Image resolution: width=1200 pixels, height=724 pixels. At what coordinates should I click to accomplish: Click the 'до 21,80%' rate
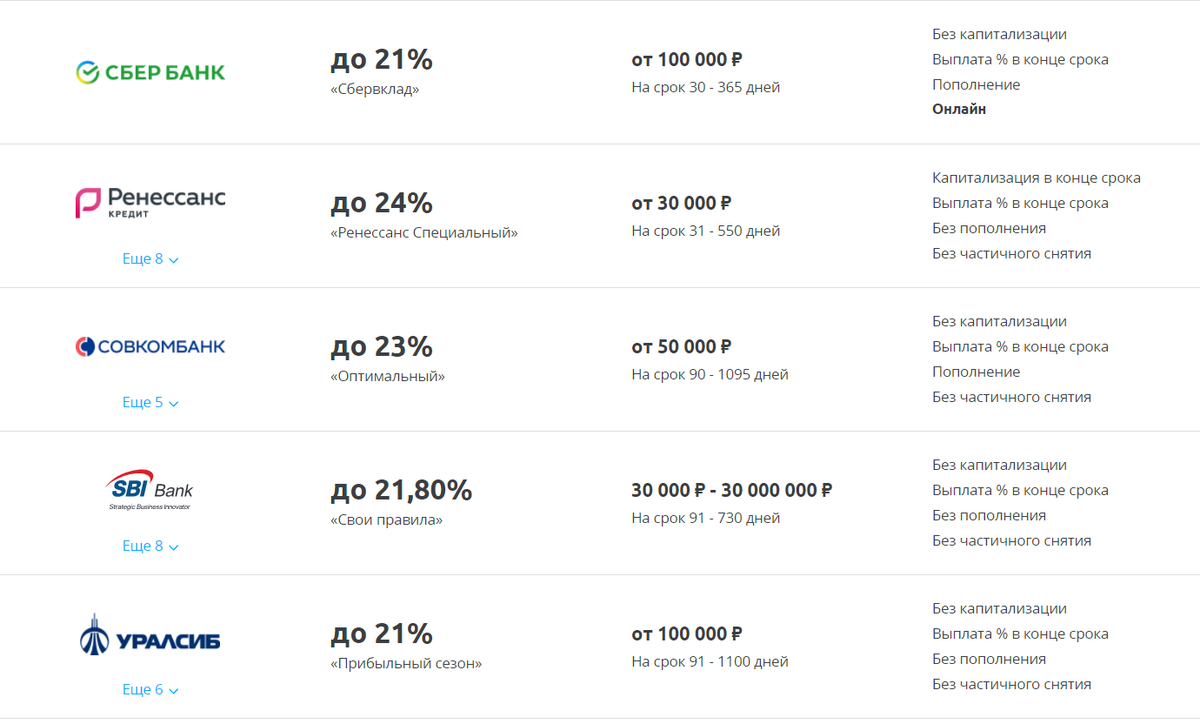pos(401,490)
